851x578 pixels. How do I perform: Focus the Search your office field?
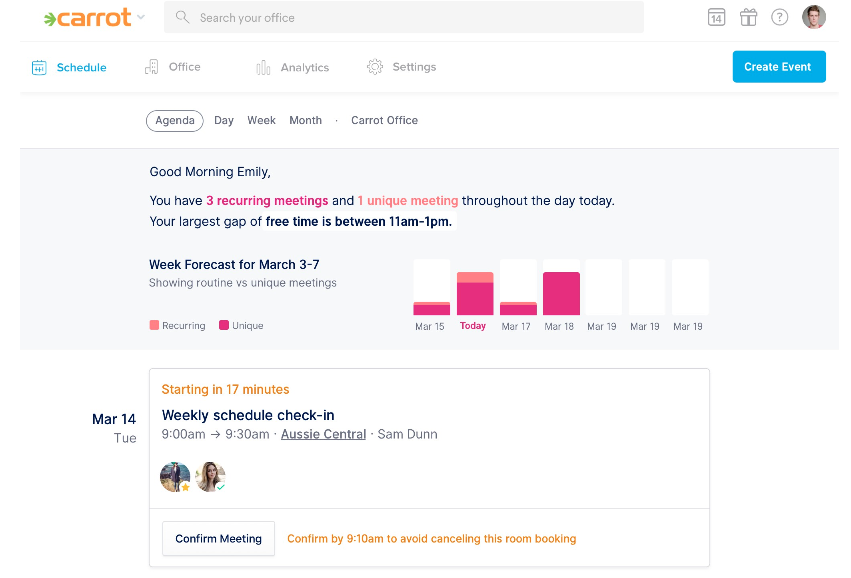point(404,17)
